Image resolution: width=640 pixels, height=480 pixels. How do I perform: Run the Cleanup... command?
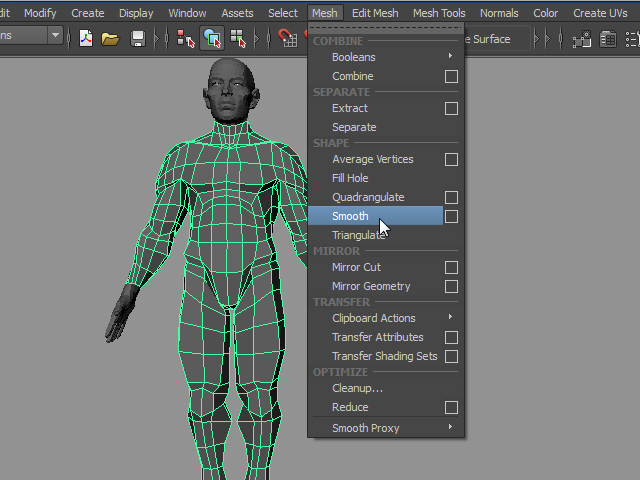[x=357, y=388]
